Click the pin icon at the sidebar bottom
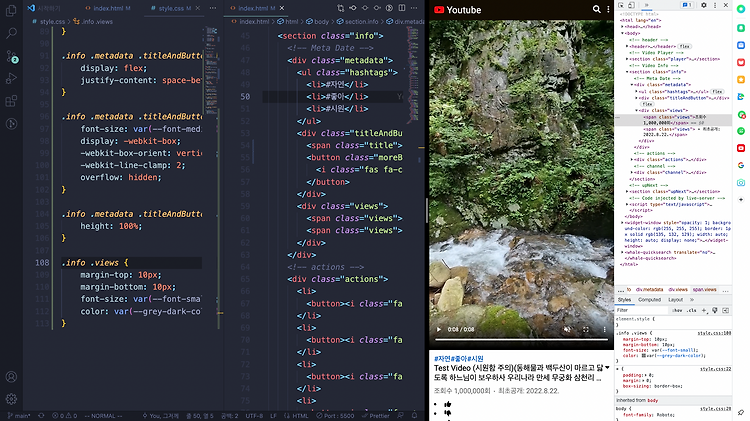 [741, 412]
